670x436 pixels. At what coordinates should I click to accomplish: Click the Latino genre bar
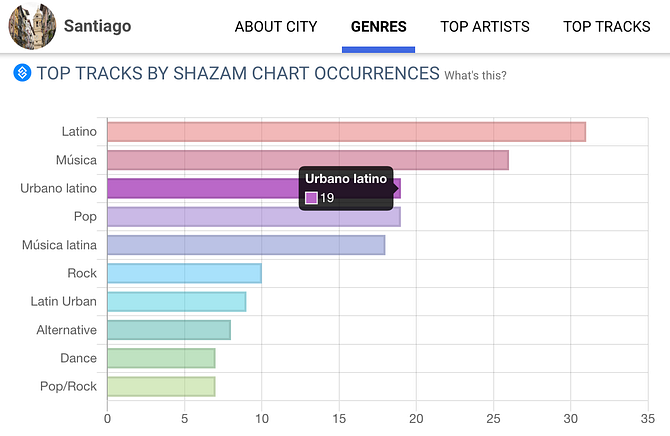pos(346,132)
